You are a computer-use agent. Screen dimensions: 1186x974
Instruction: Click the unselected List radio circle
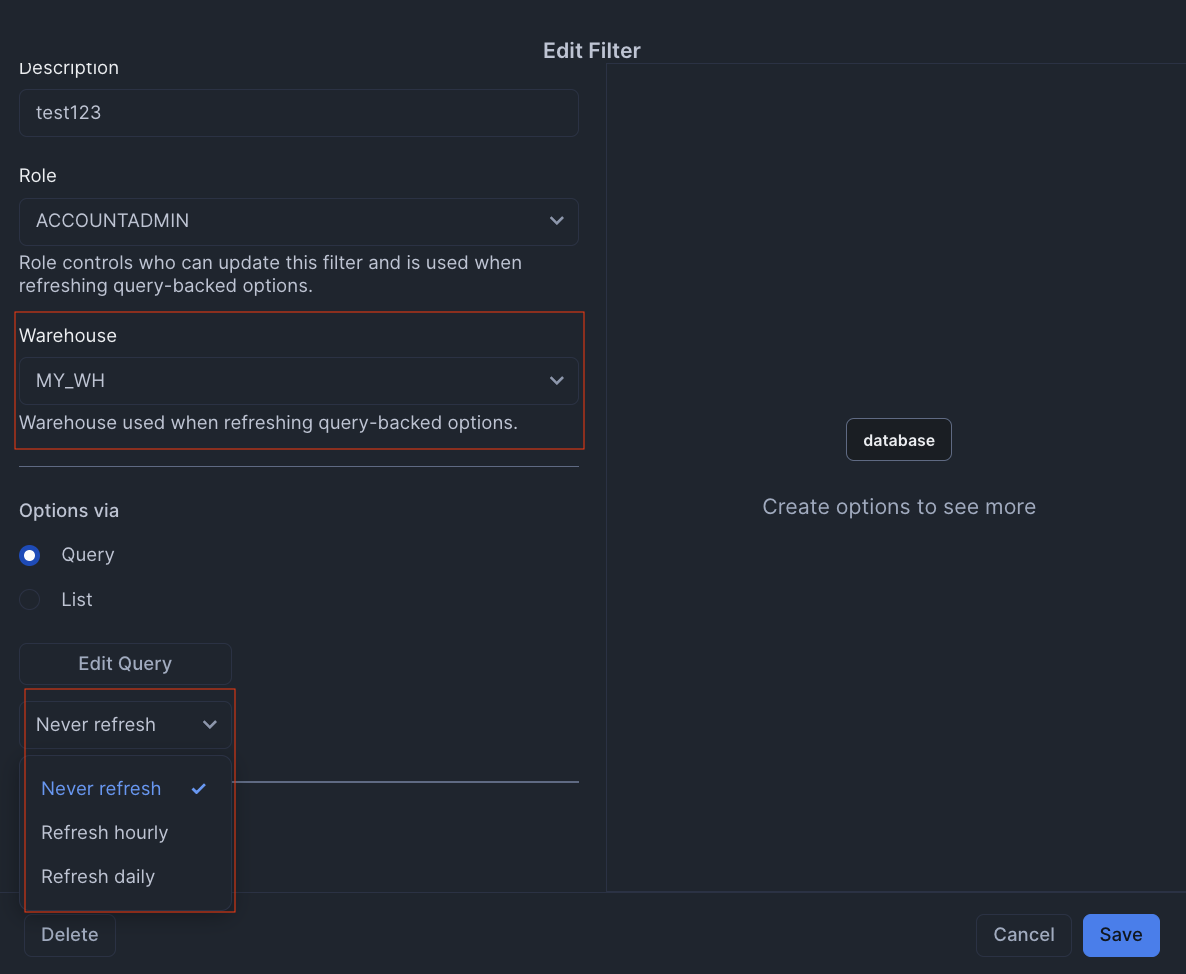click(x=29, y=599)
